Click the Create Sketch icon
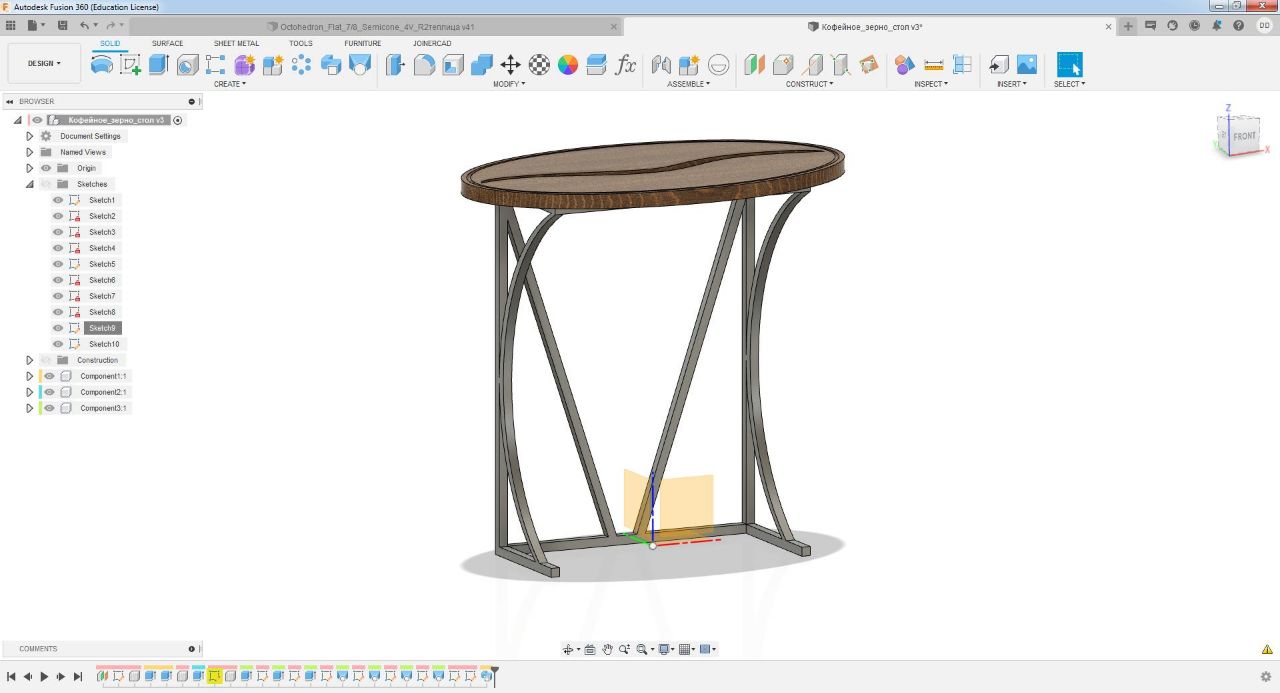 pos(130,65)
